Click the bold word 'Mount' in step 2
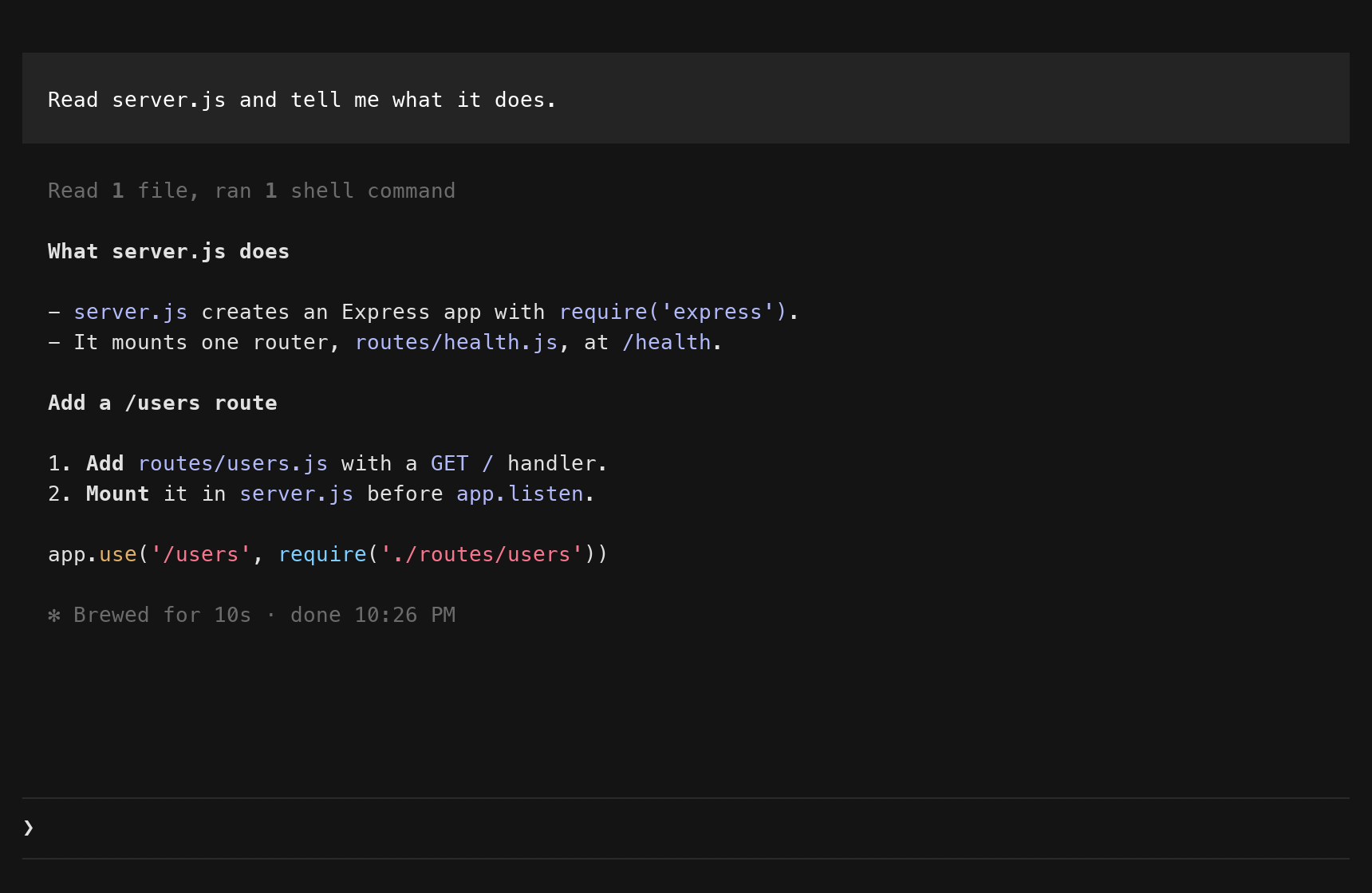The width and height of the screenshot is (1372, 893). (x=117, y=494)
